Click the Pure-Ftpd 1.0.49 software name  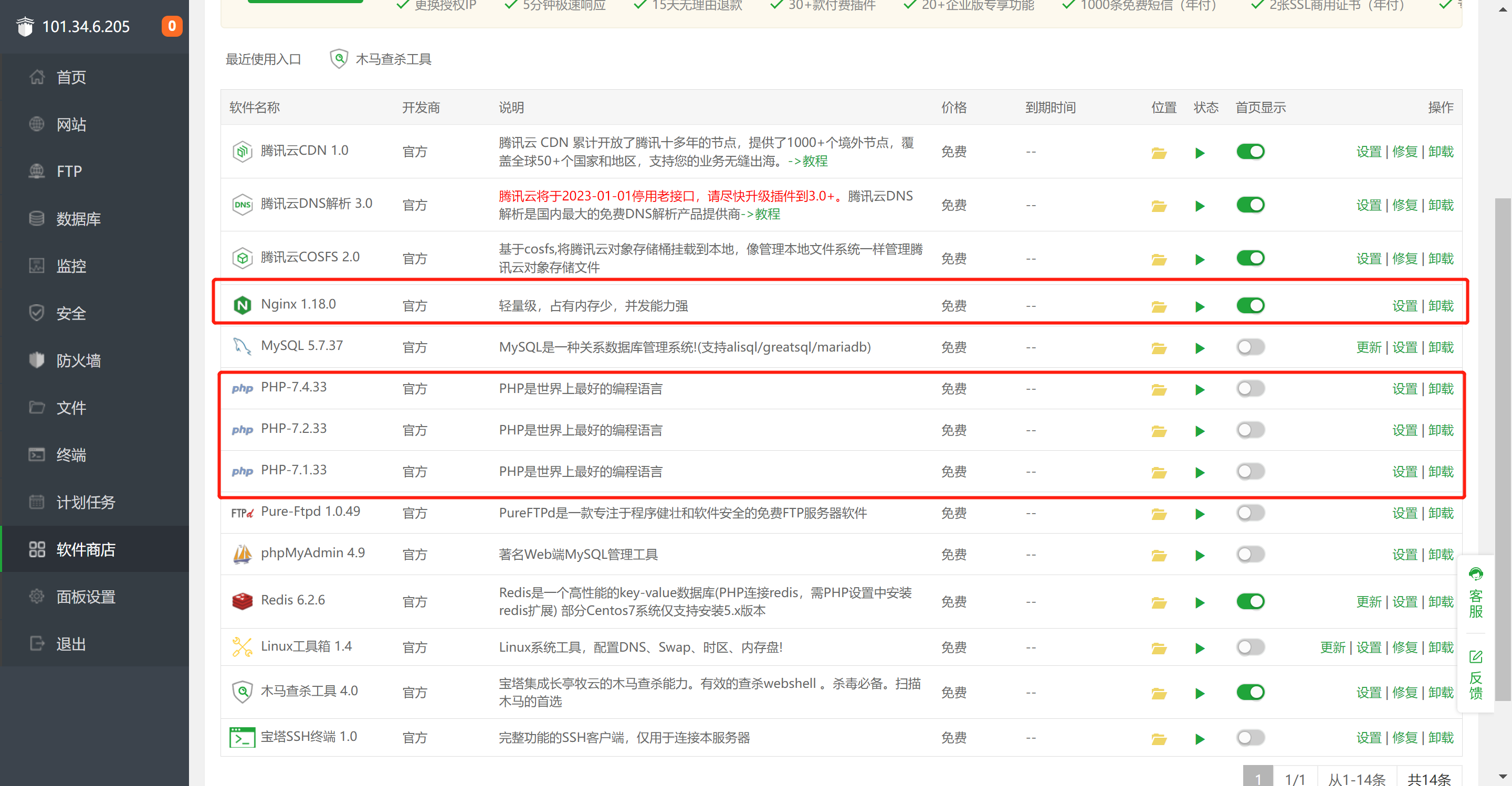click(x=310, y=512)
